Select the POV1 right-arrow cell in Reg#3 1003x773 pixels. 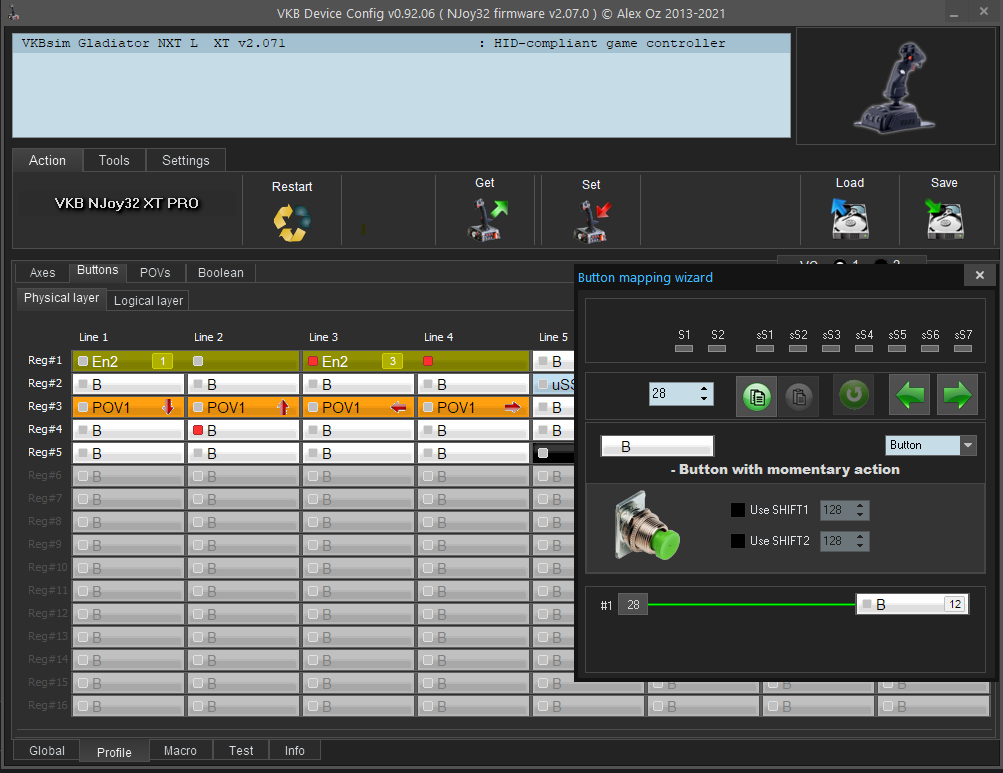click(x=473, y=407)
